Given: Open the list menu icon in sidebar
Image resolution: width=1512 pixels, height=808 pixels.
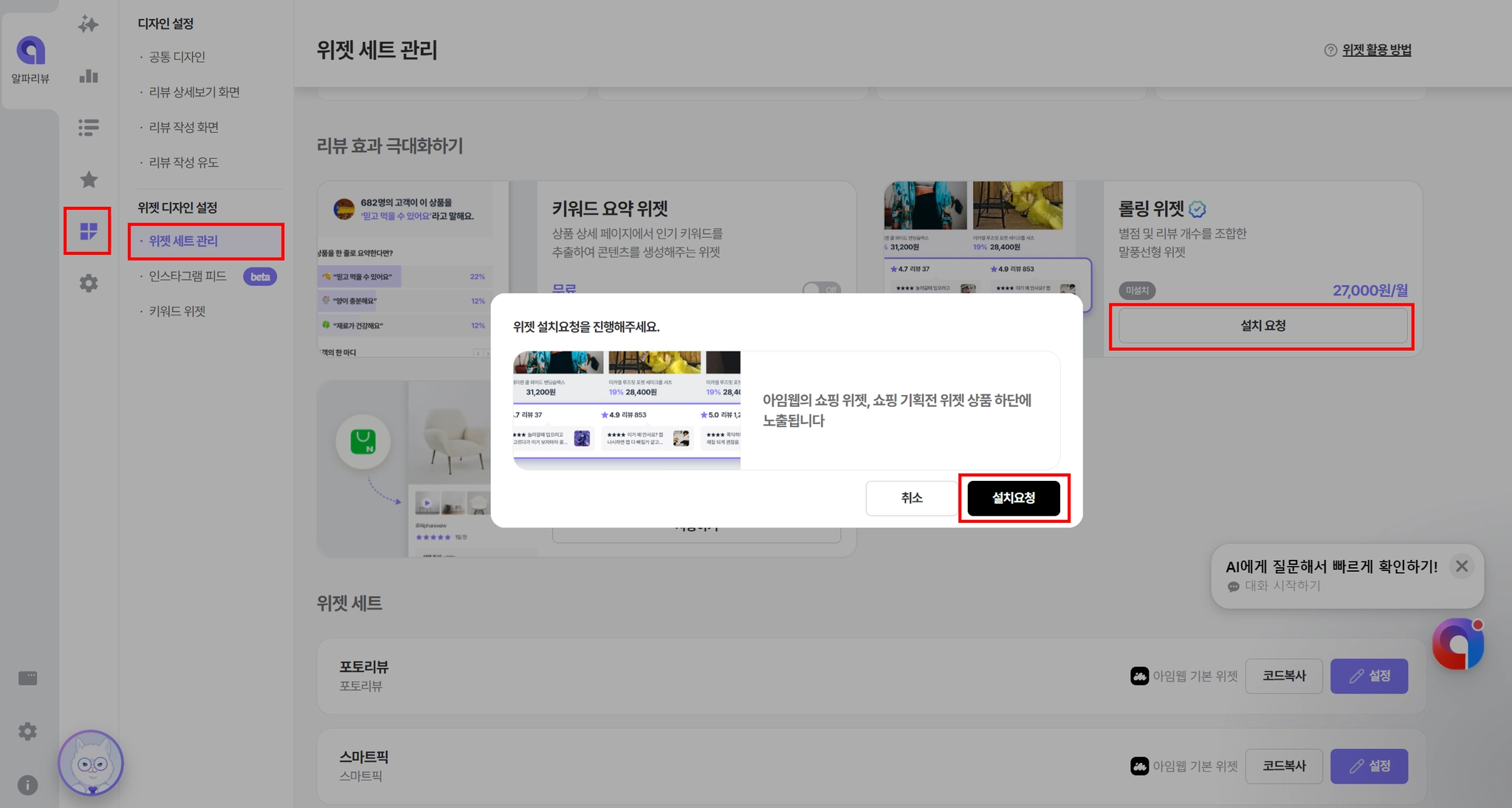Looking at the screenshot, I should [89, 128].
